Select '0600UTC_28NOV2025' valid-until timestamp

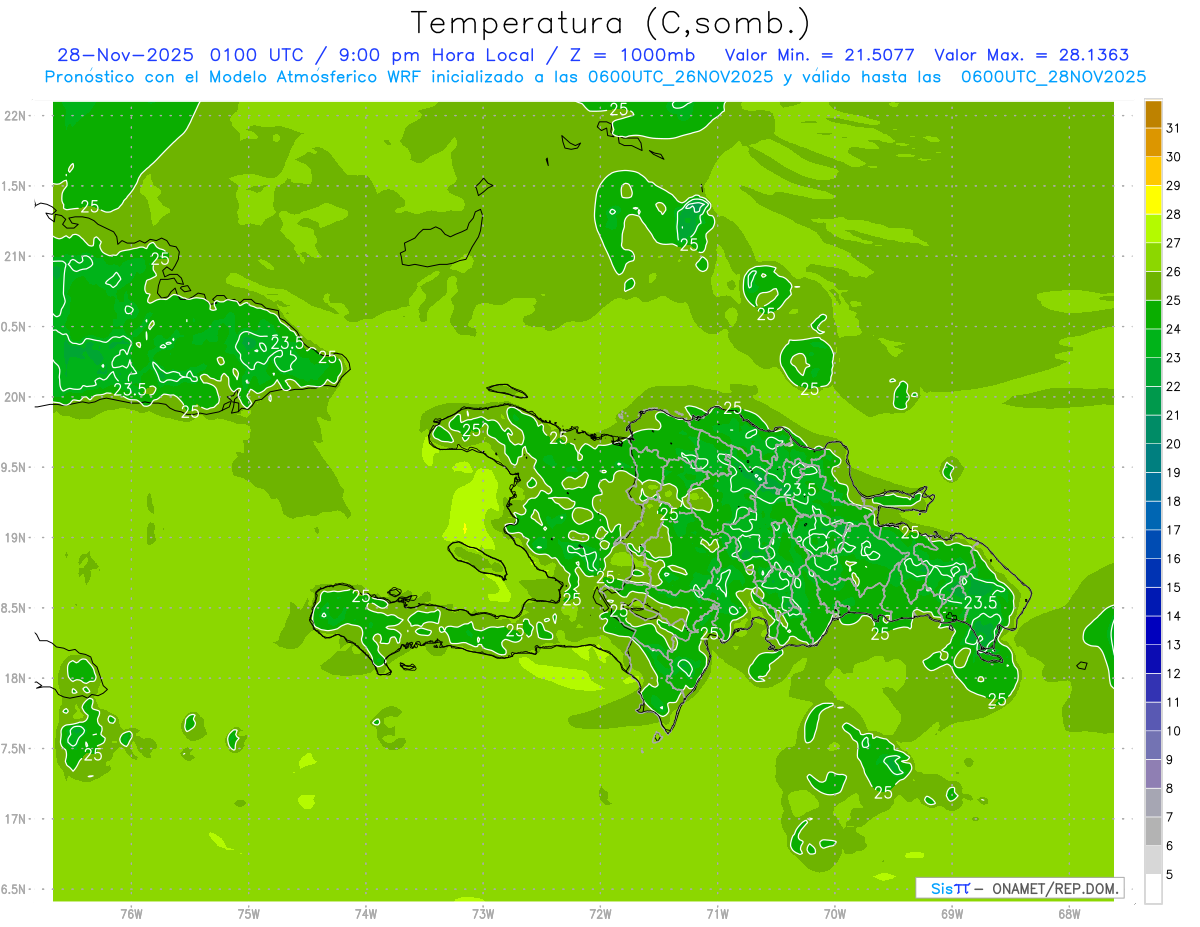coord(1053,77)
